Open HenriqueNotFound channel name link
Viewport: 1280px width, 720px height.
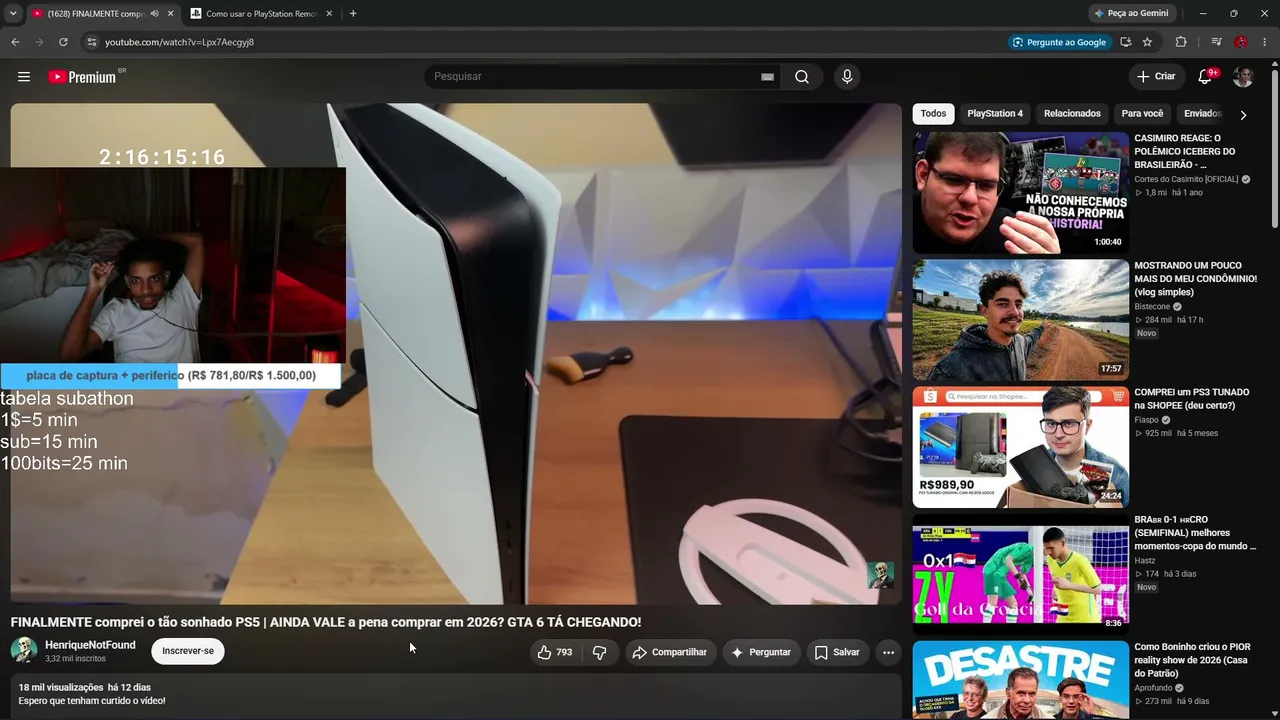click(x=90, y=645)
